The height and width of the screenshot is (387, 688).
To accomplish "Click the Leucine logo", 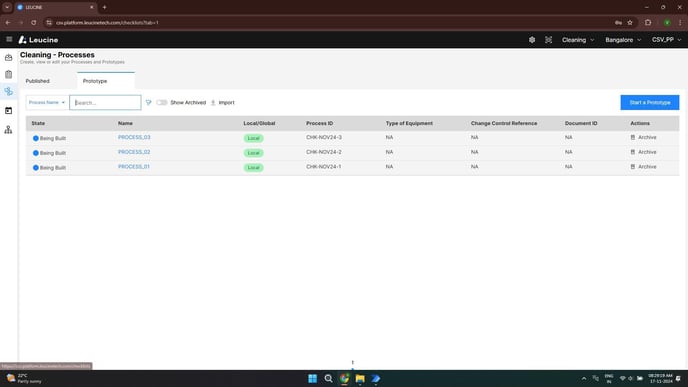I will pos(38,40).
